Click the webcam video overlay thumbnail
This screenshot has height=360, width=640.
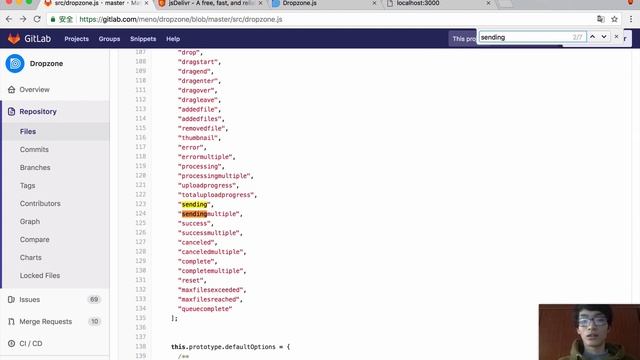pyautogui.click(x=589, y=332)
